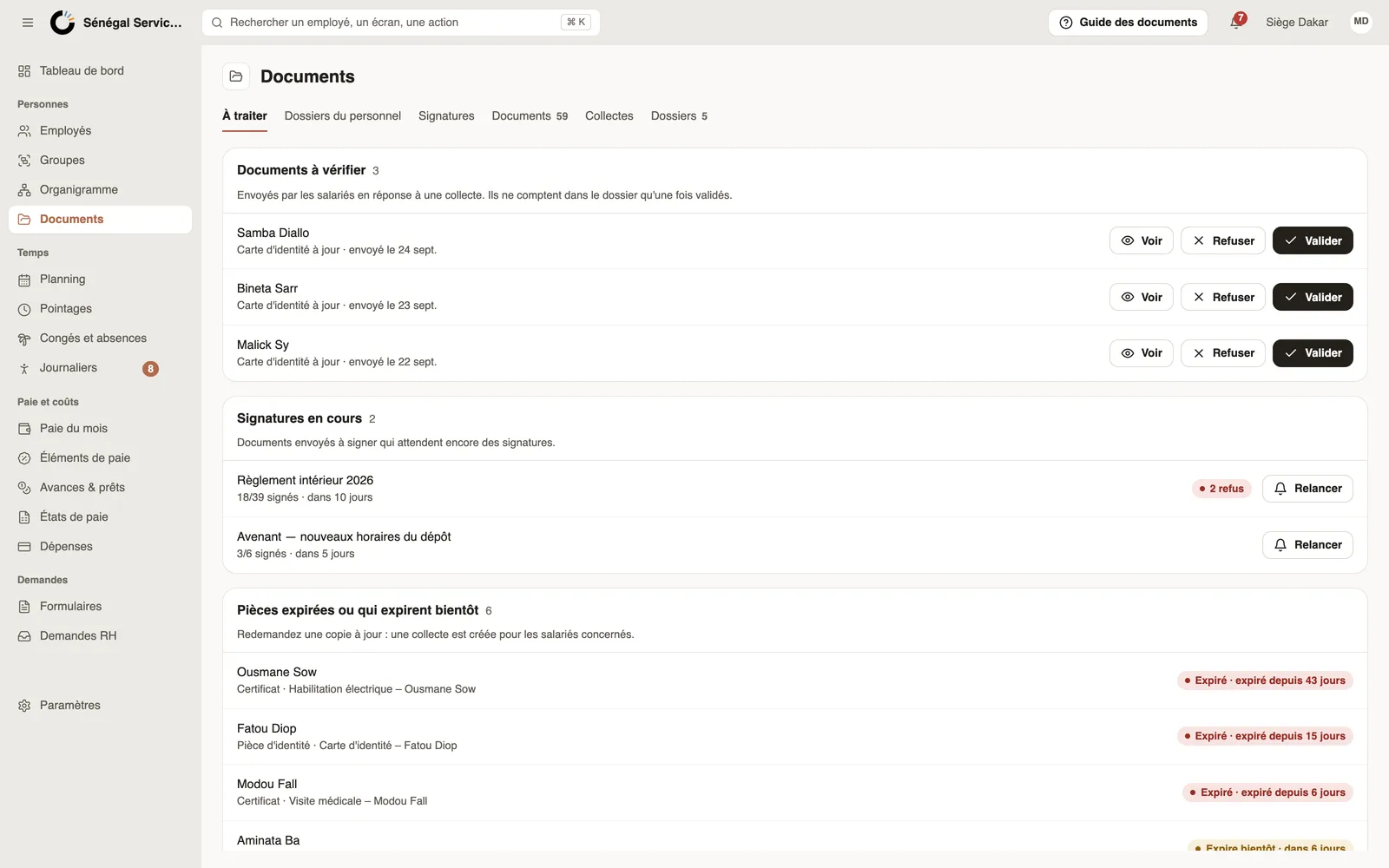The height and width of the screenshot is (868, 1389).
Task: Refuse Samba Diallo's document
Action: [x=1222, y=241]
